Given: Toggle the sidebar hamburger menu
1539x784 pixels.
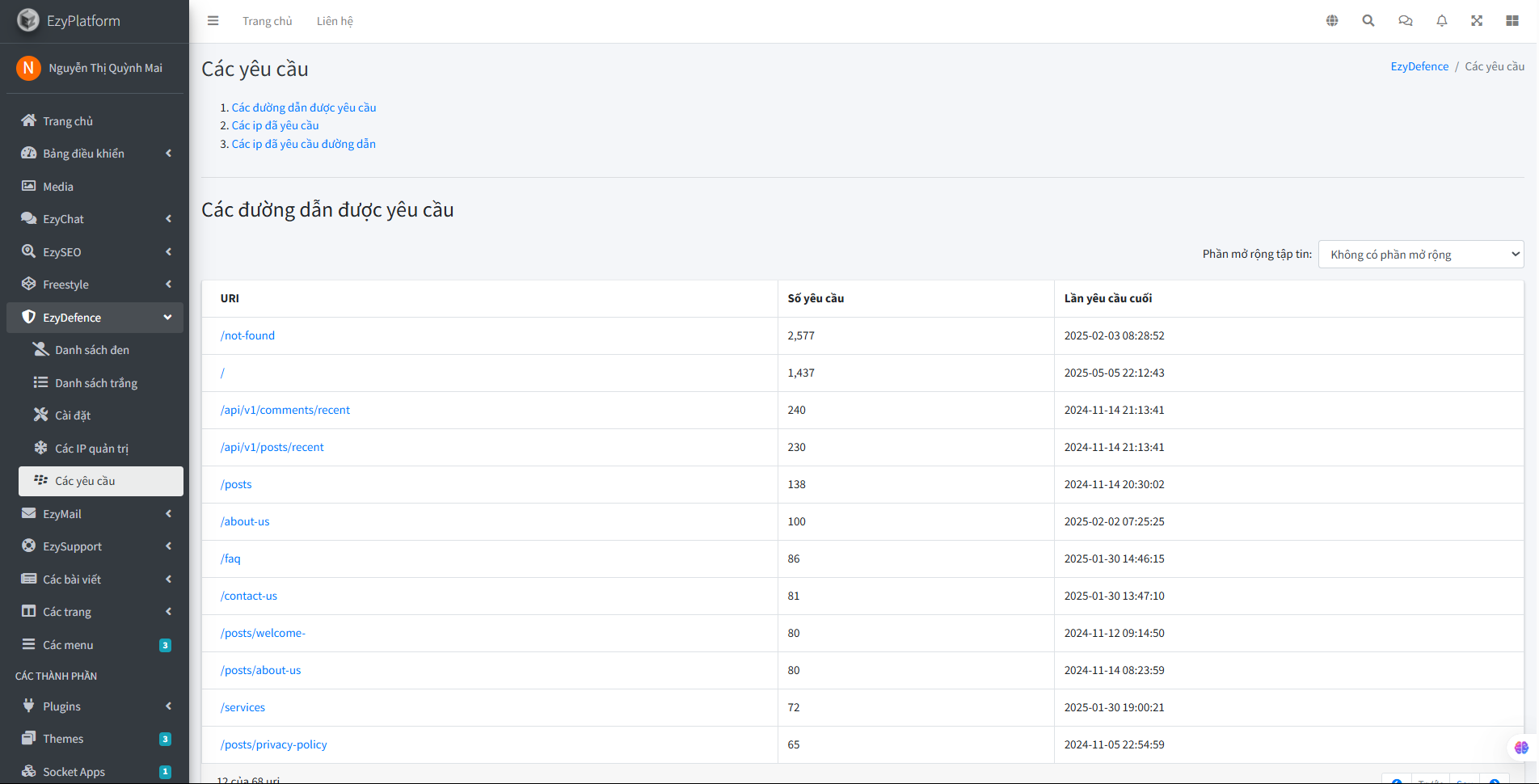Looking at the screenshot, I should click(x=213, y=21).
